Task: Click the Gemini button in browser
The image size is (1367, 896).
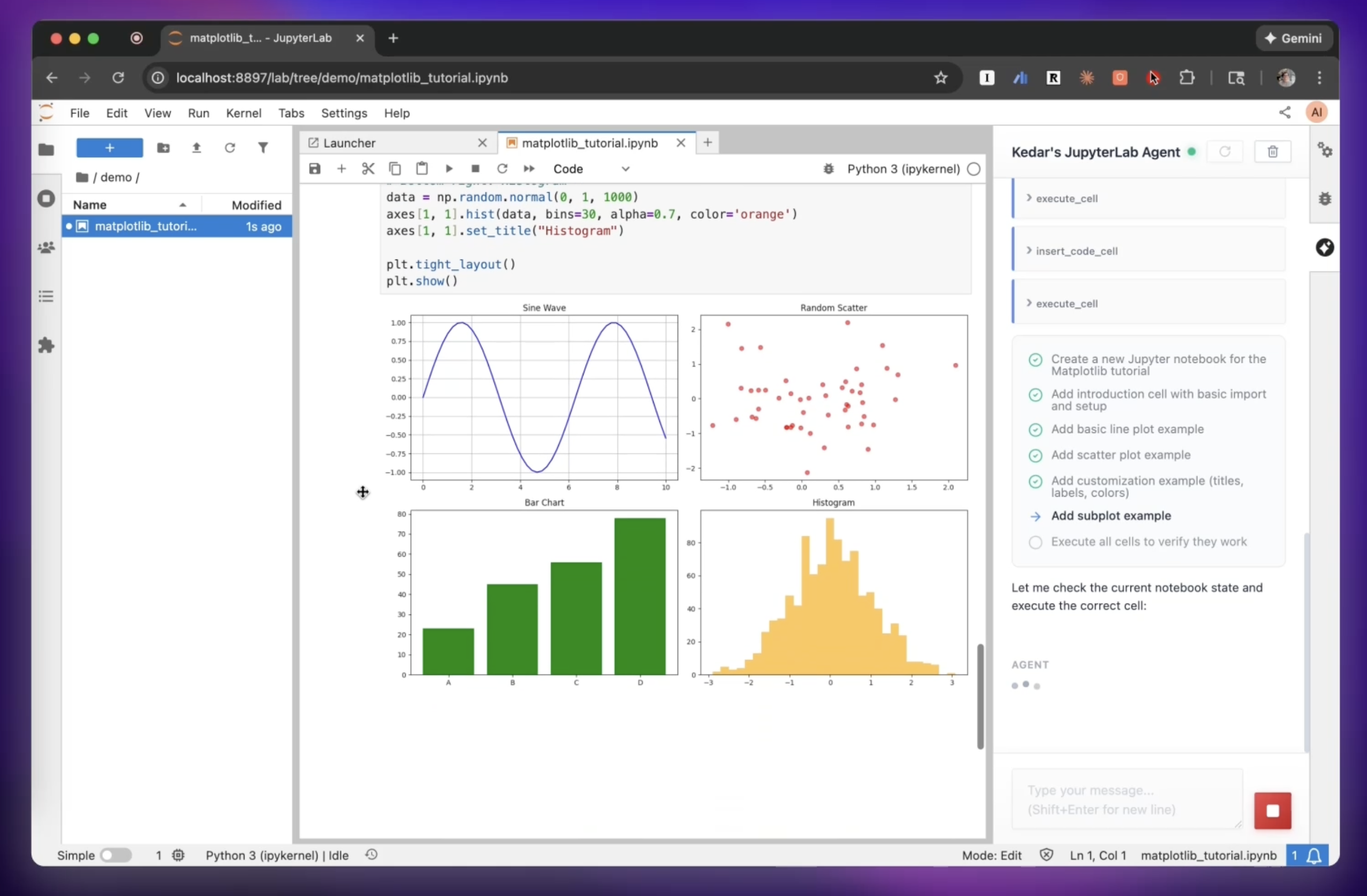Action: pyautogui.click(x=1294, y=39)
